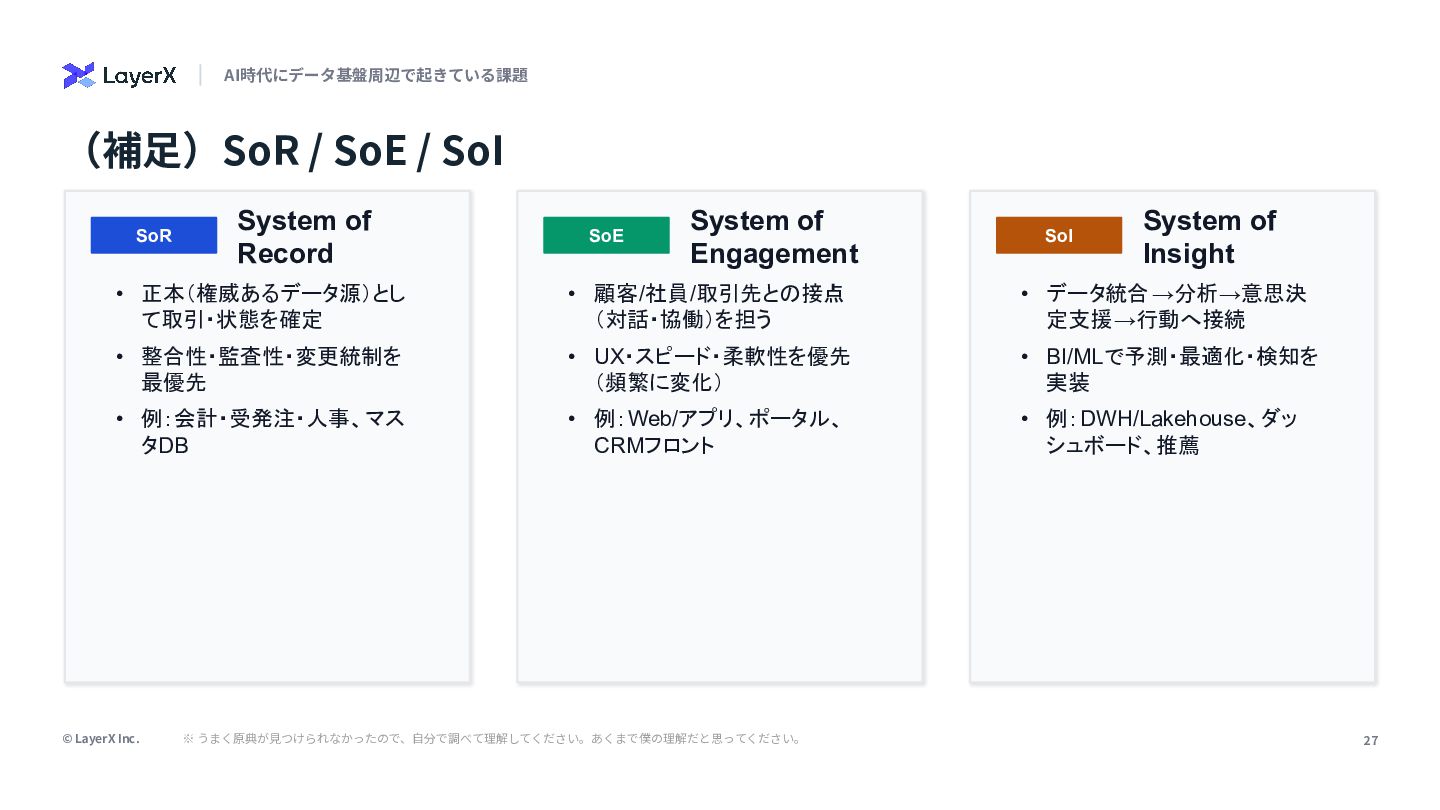The height and width of the screenshot is (810, 1440).
Task: Click the main title SoR / SoE / SoI
Action: point(288,151)
